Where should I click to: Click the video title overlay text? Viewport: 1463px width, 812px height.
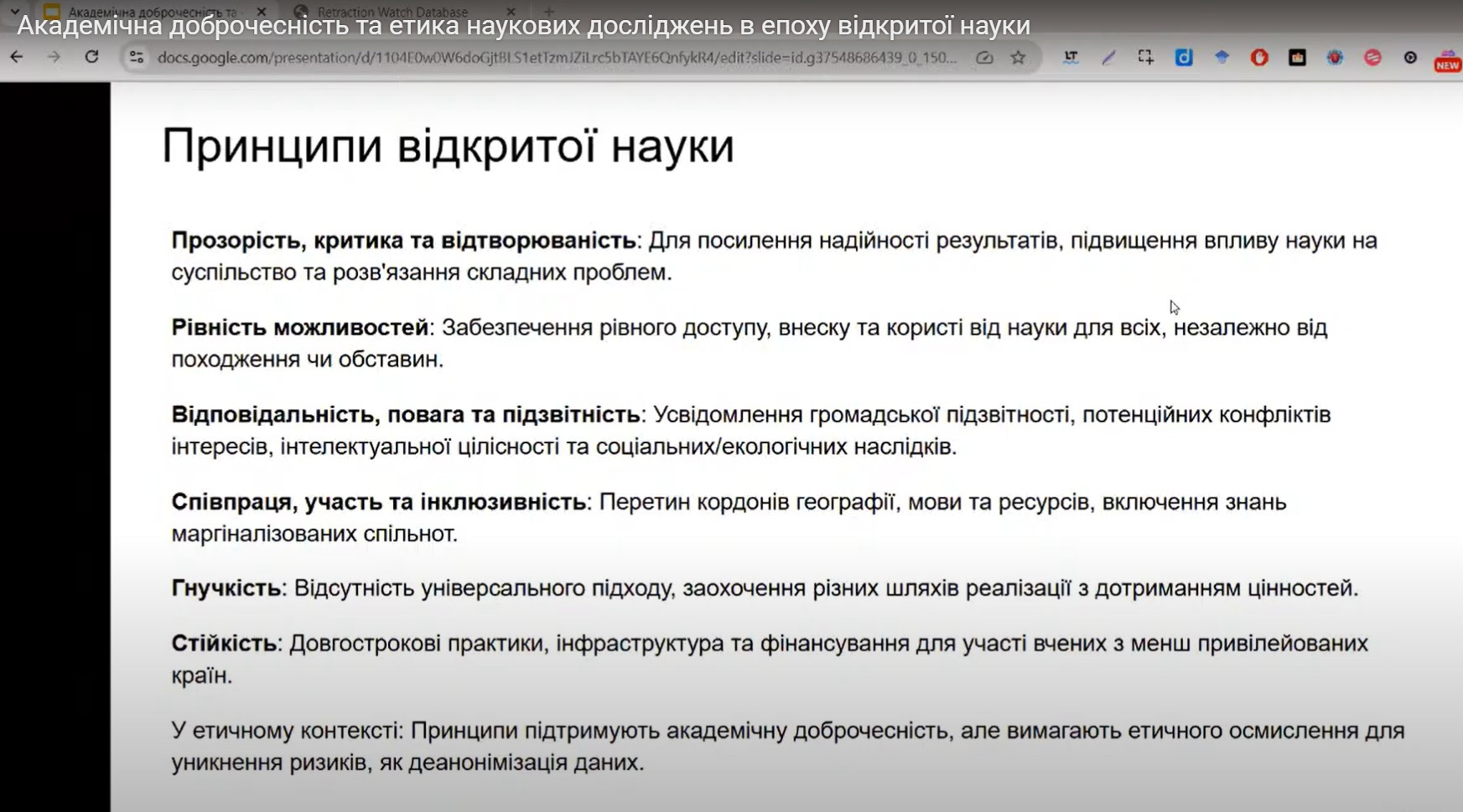click(x=523, y=26)
